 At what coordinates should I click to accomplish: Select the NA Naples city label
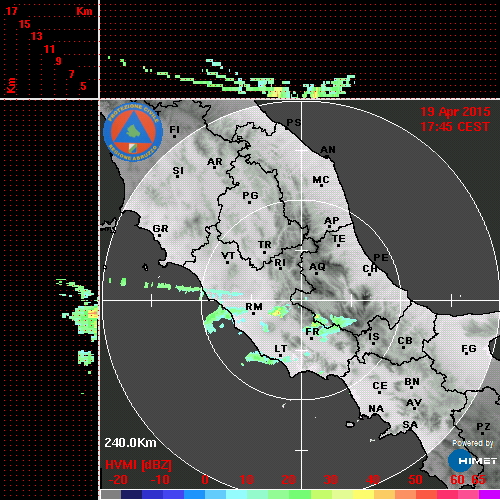tap(376, 409)
